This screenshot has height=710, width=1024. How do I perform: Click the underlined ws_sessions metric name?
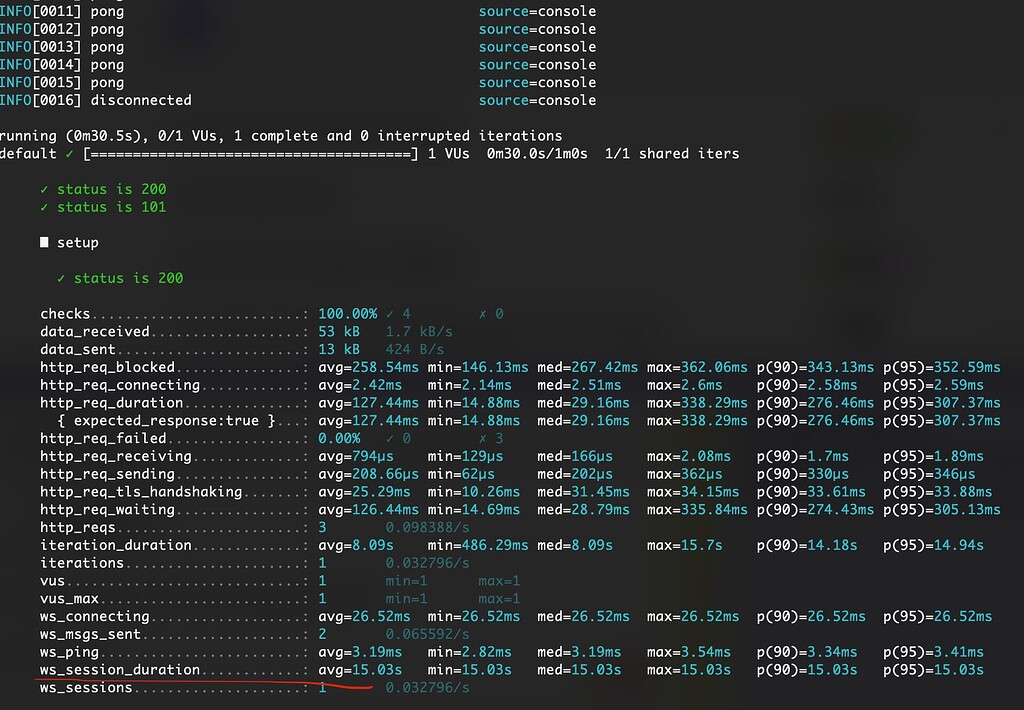(x=86, y=687)
